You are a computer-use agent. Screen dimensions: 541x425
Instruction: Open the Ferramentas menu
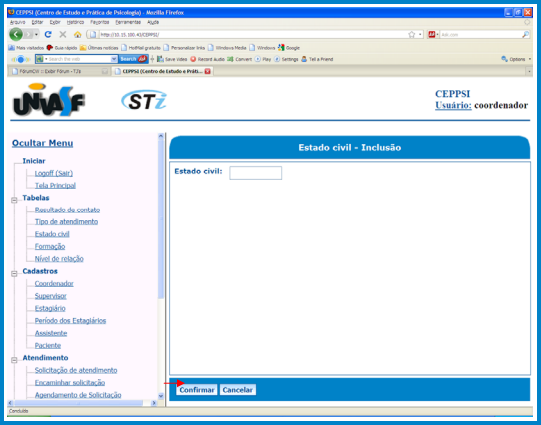click(128, 22)
